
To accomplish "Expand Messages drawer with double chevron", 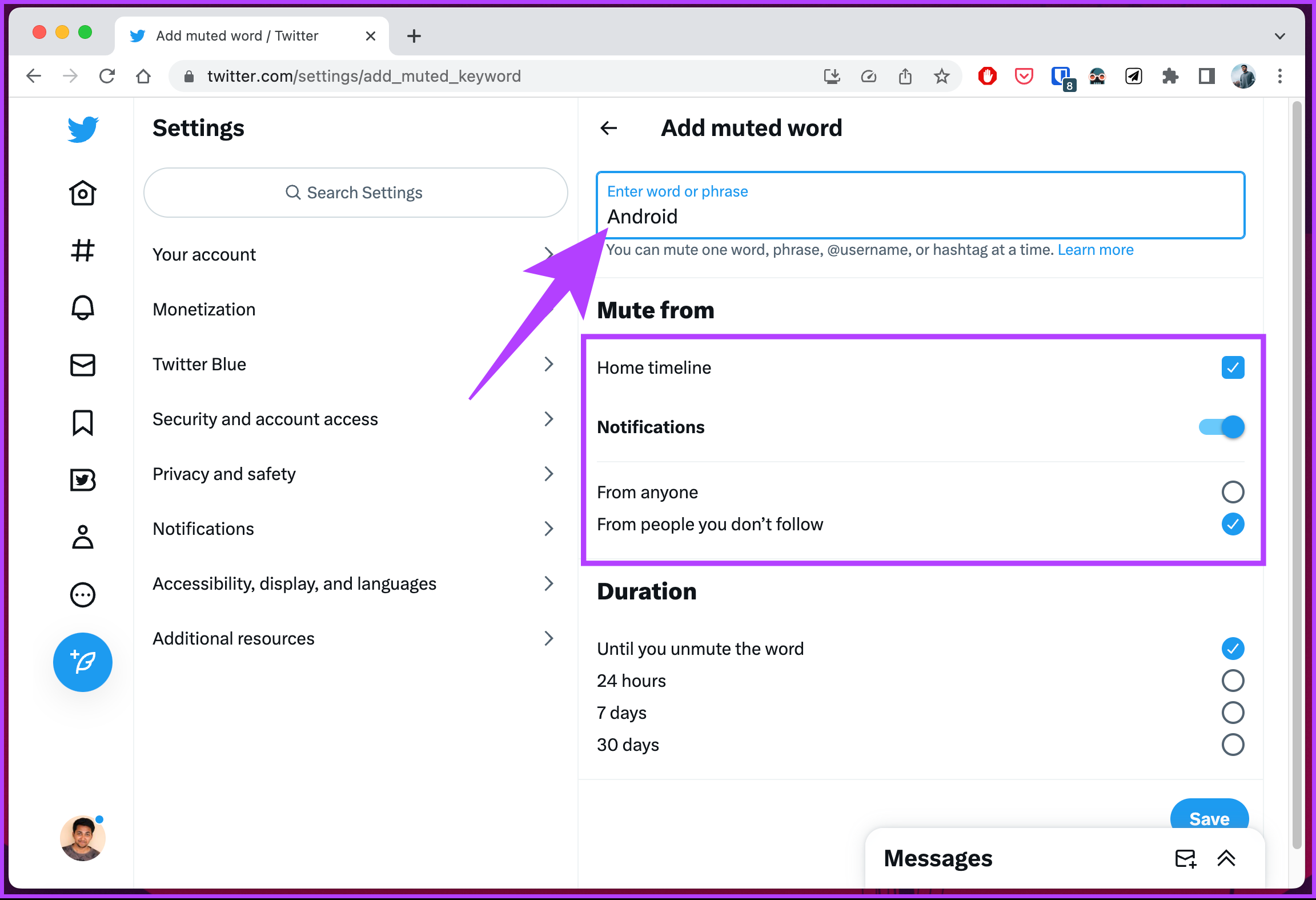I will 1226,858.
